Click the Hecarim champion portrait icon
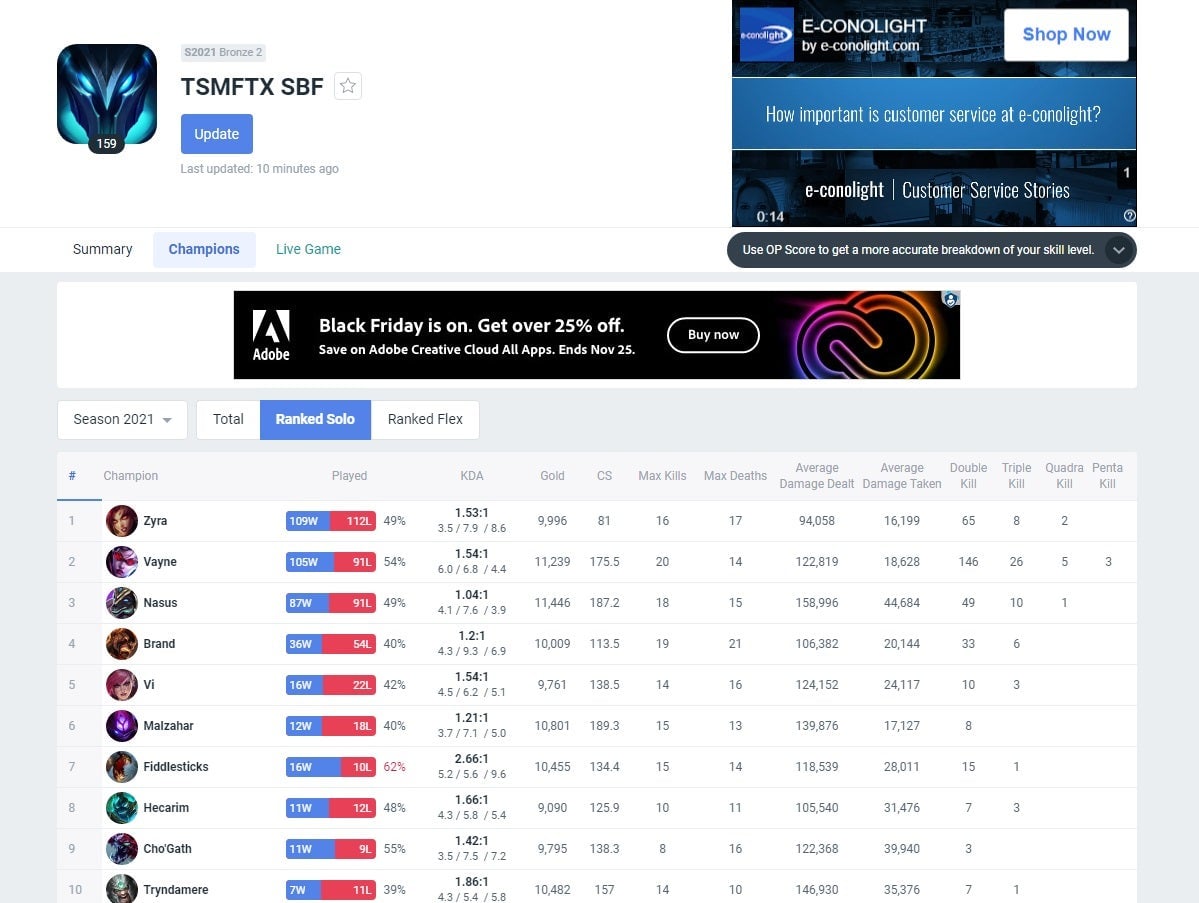Screen dimensions: 1199x903 122,808
